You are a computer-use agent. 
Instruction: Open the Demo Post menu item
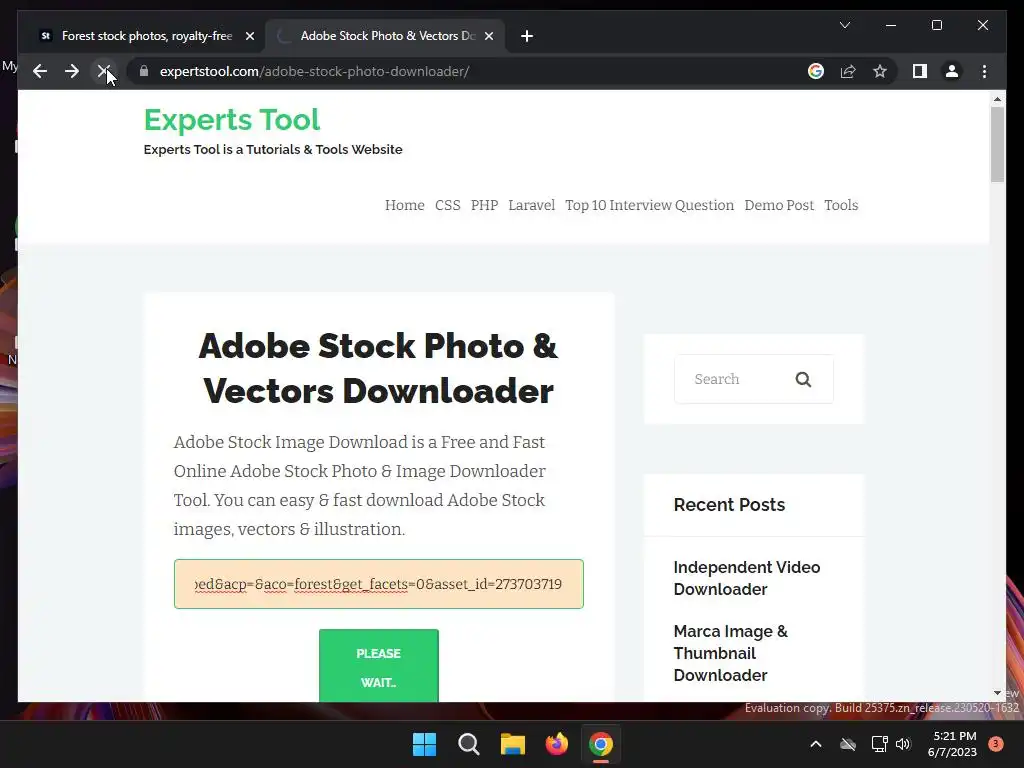(779, 205)
